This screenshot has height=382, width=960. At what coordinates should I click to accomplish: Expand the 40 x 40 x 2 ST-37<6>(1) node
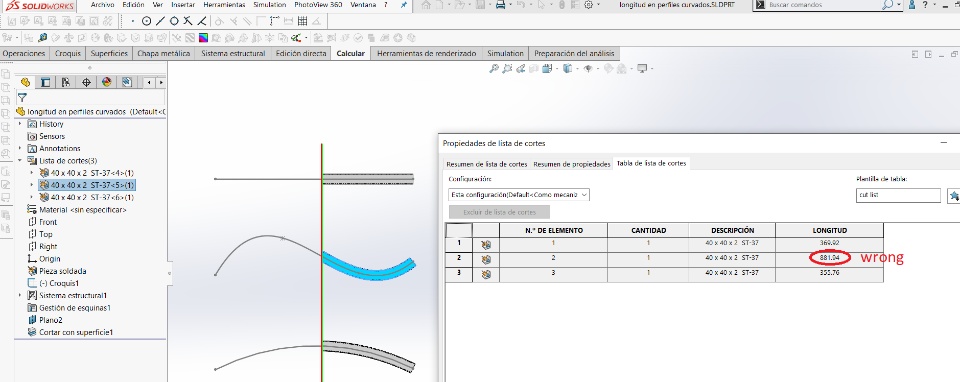coord(32,197)
